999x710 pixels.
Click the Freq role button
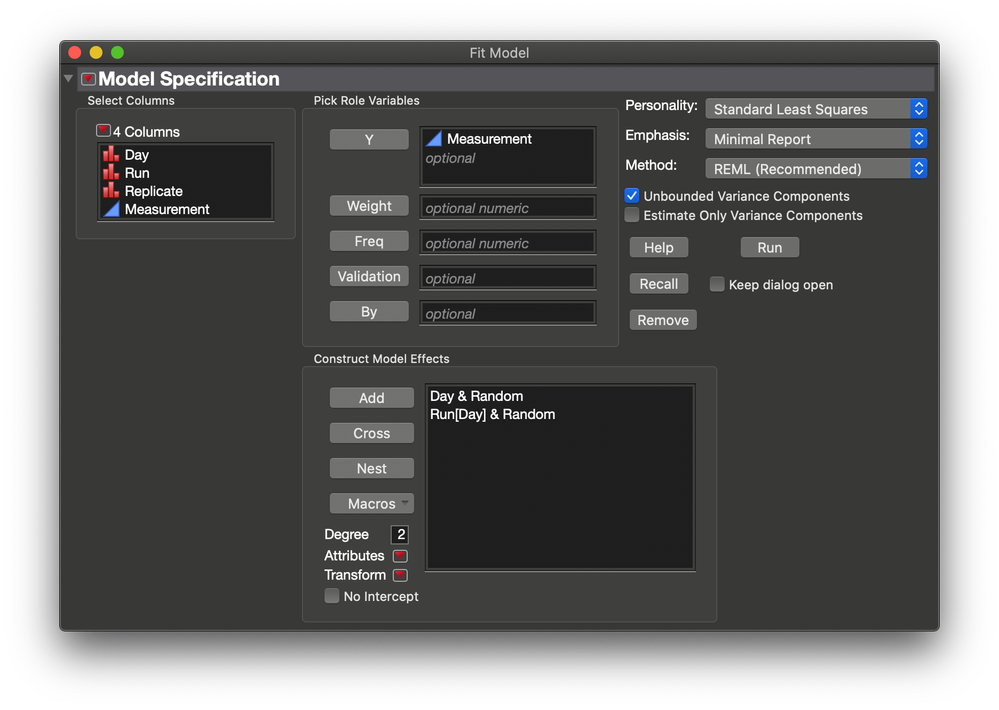click(369, 241)
